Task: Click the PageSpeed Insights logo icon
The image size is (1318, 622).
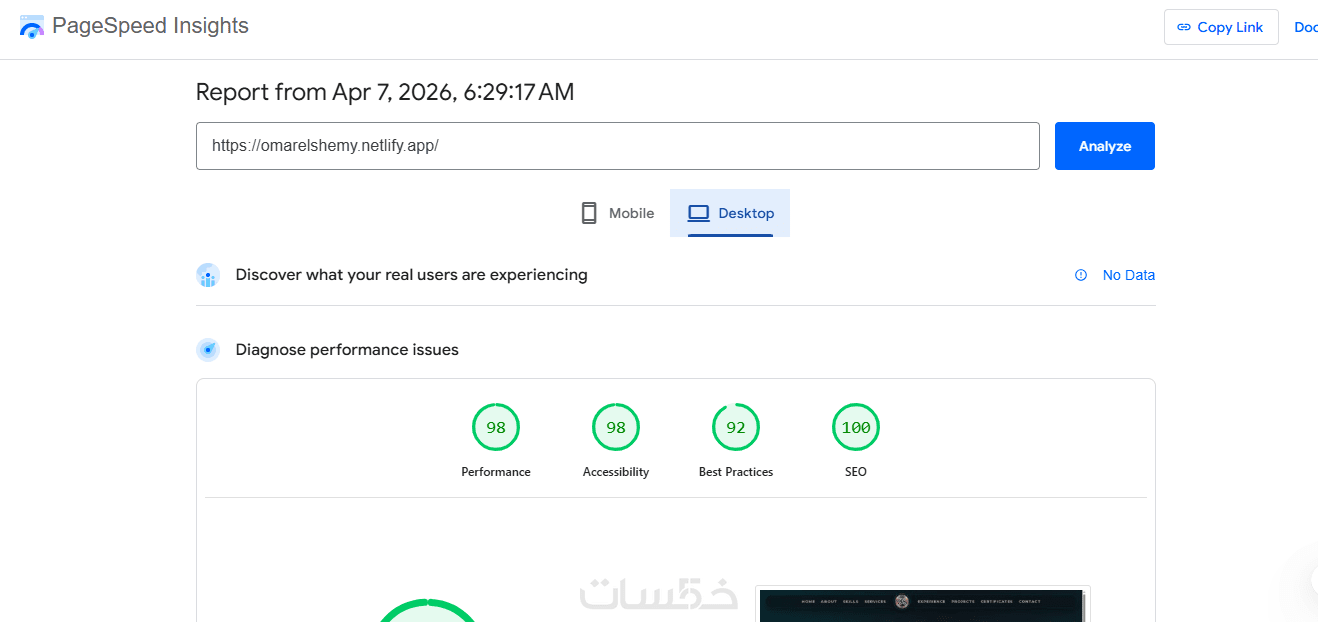Action: (x=32, y=27)
